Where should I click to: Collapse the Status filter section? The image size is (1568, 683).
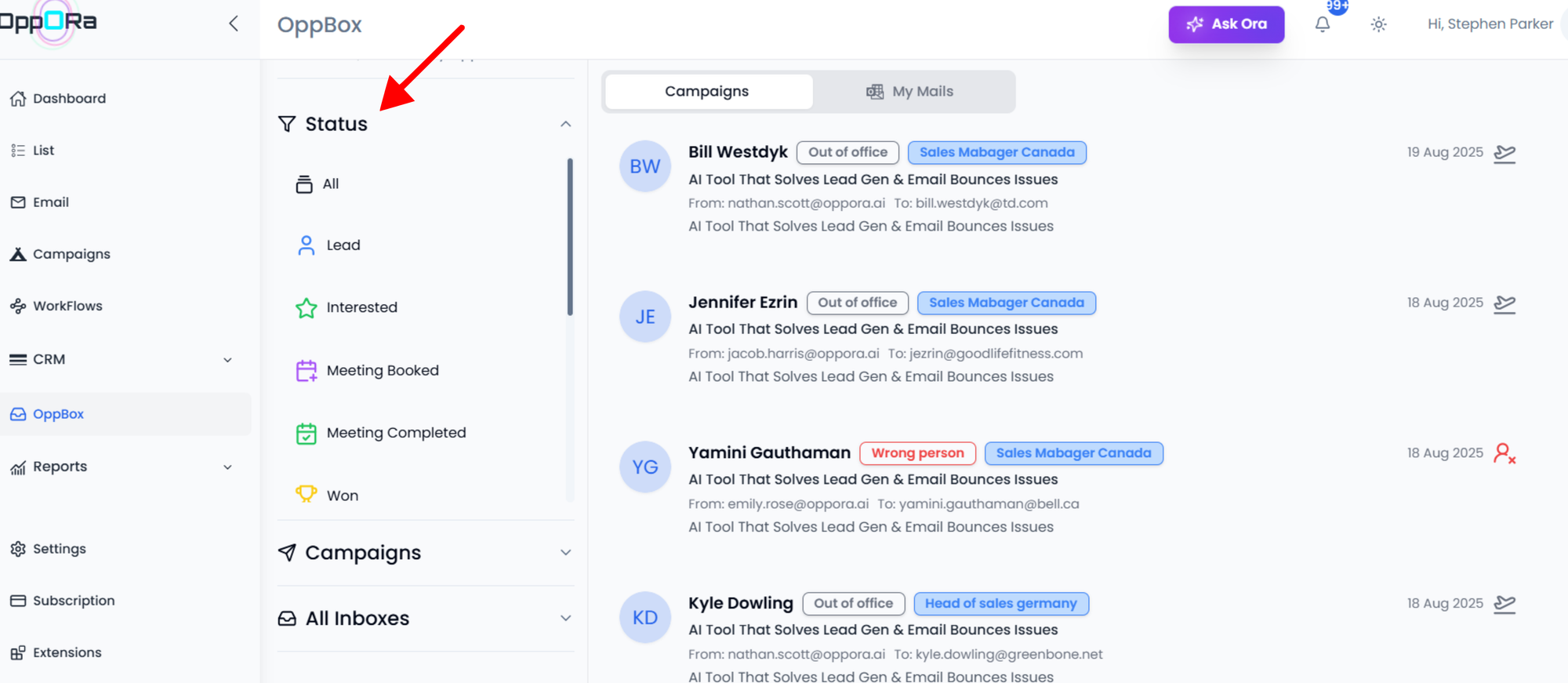[x=565, y=124]
